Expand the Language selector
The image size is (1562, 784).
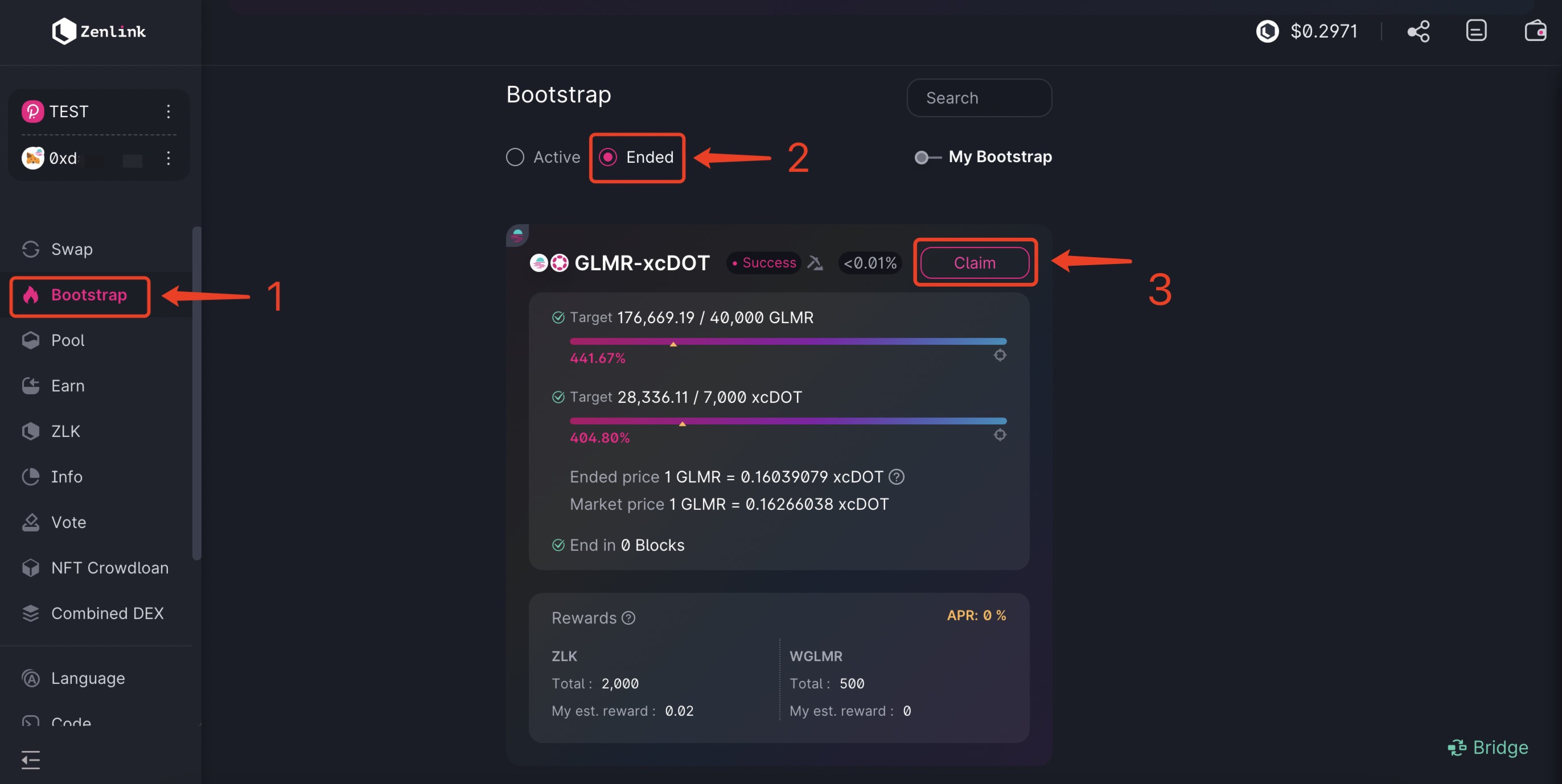87,678
